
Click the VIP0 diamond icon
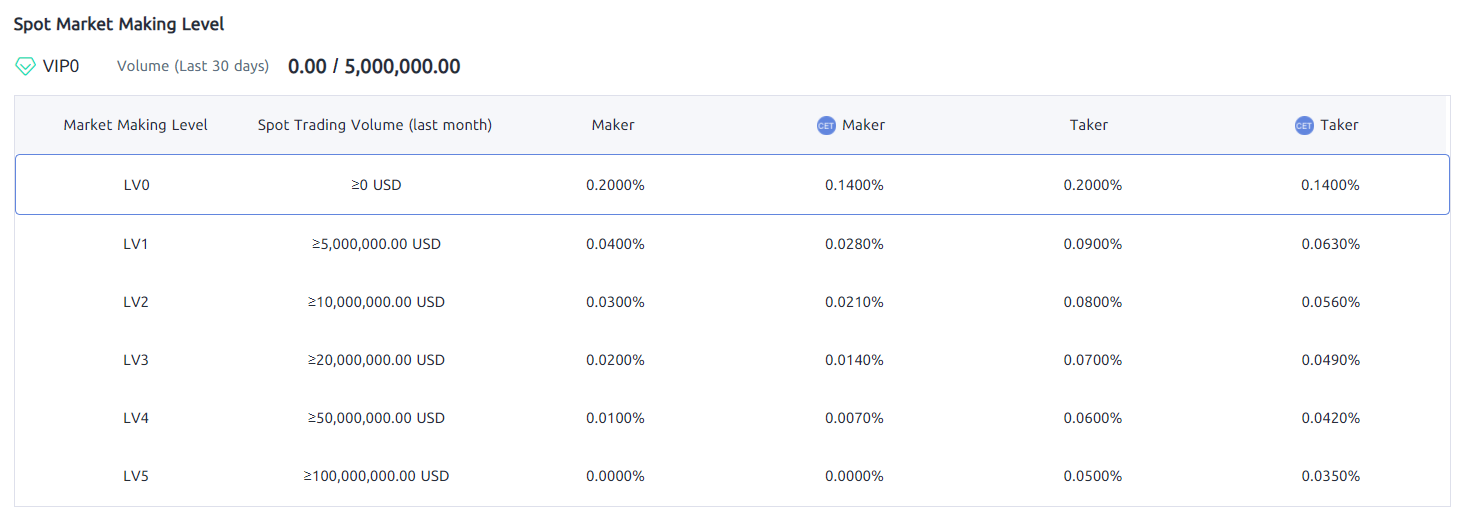(26, 67)
